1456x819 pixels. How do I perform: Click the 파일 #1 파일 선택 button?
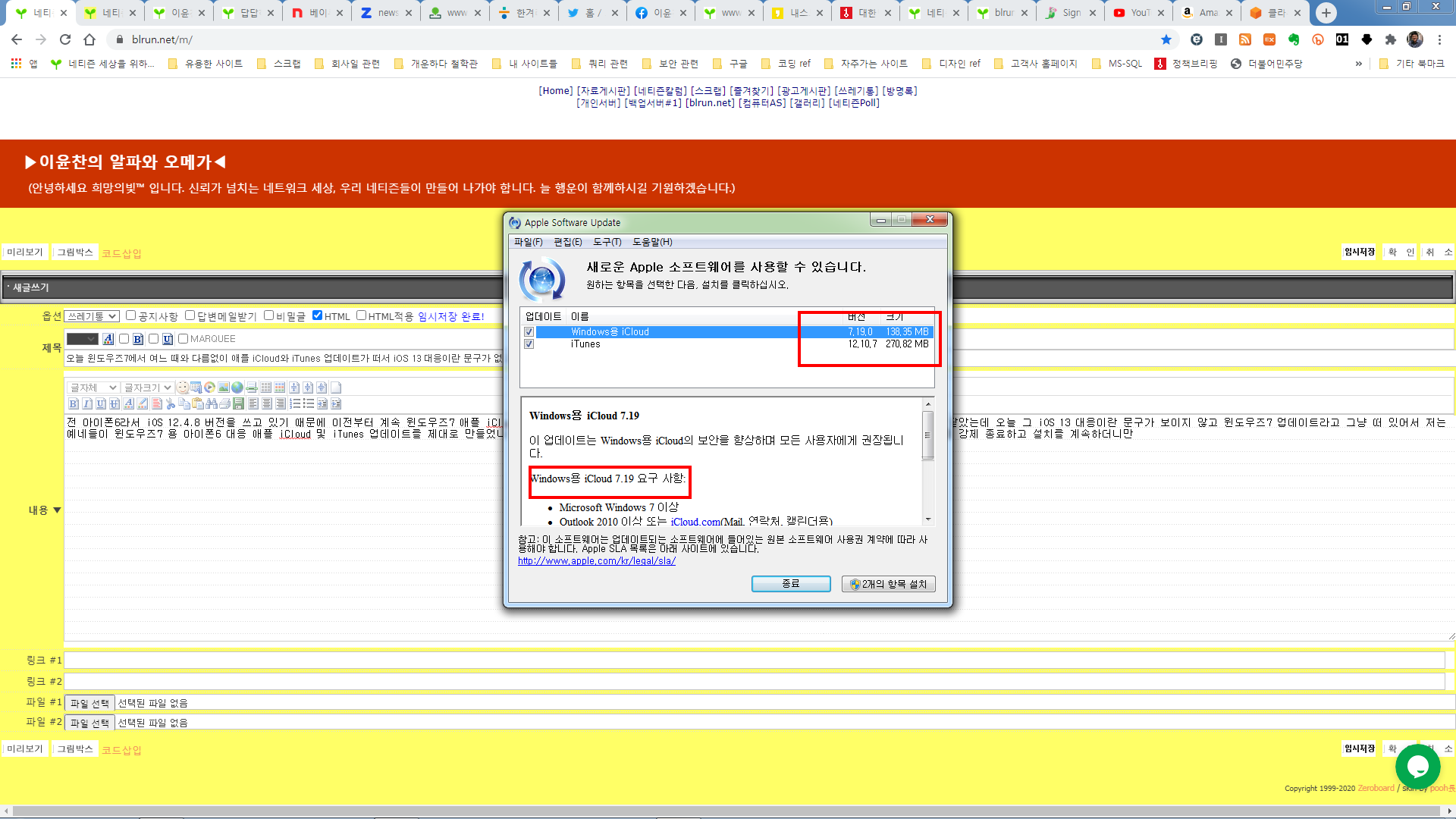89,704
